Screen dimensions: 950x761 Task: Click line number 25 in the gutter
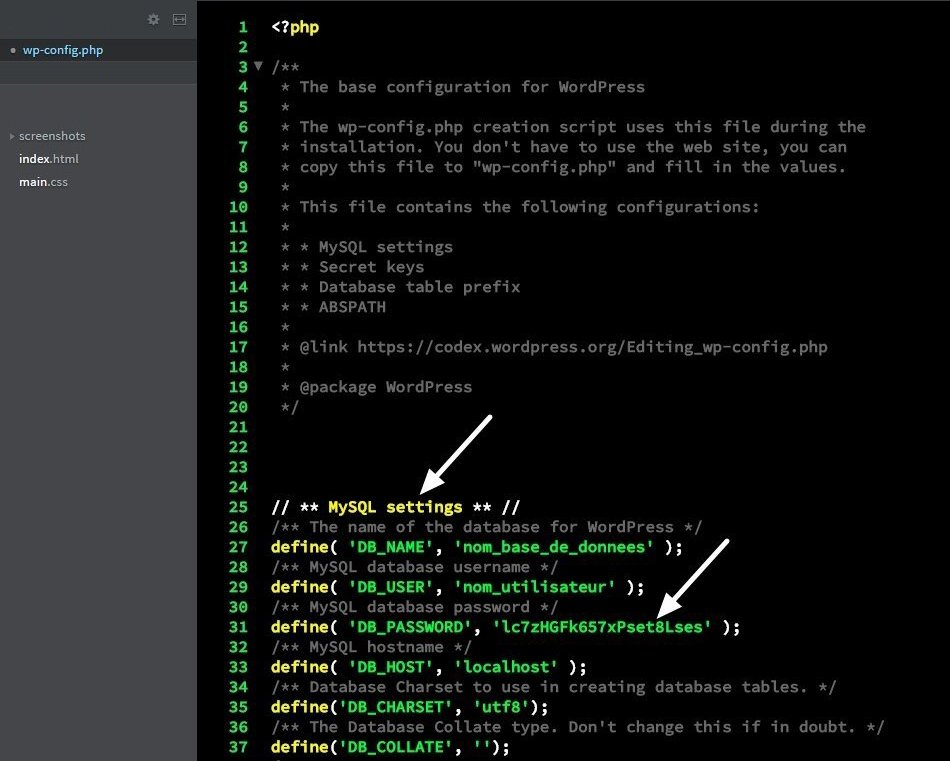coord(237,507)
